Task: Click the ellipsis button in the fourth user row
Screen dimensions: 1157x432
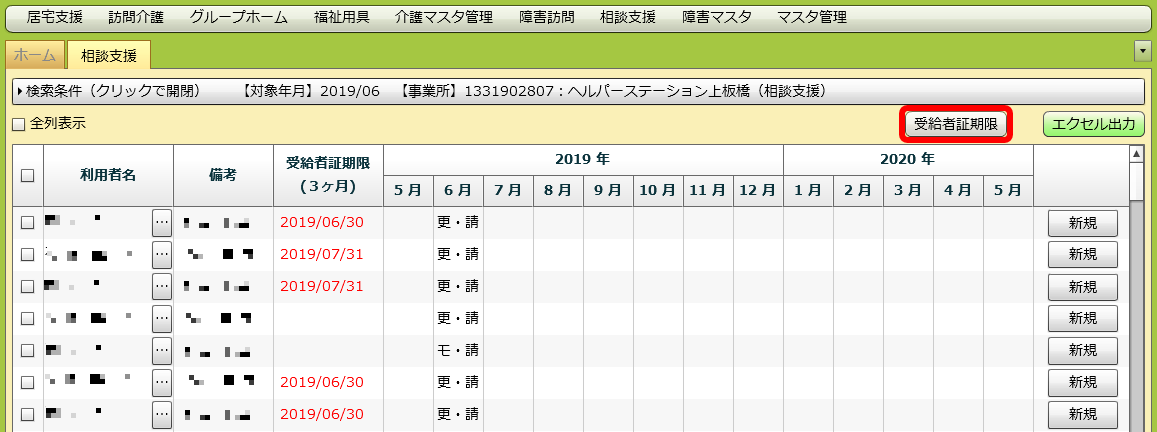Action: (162, 319)
